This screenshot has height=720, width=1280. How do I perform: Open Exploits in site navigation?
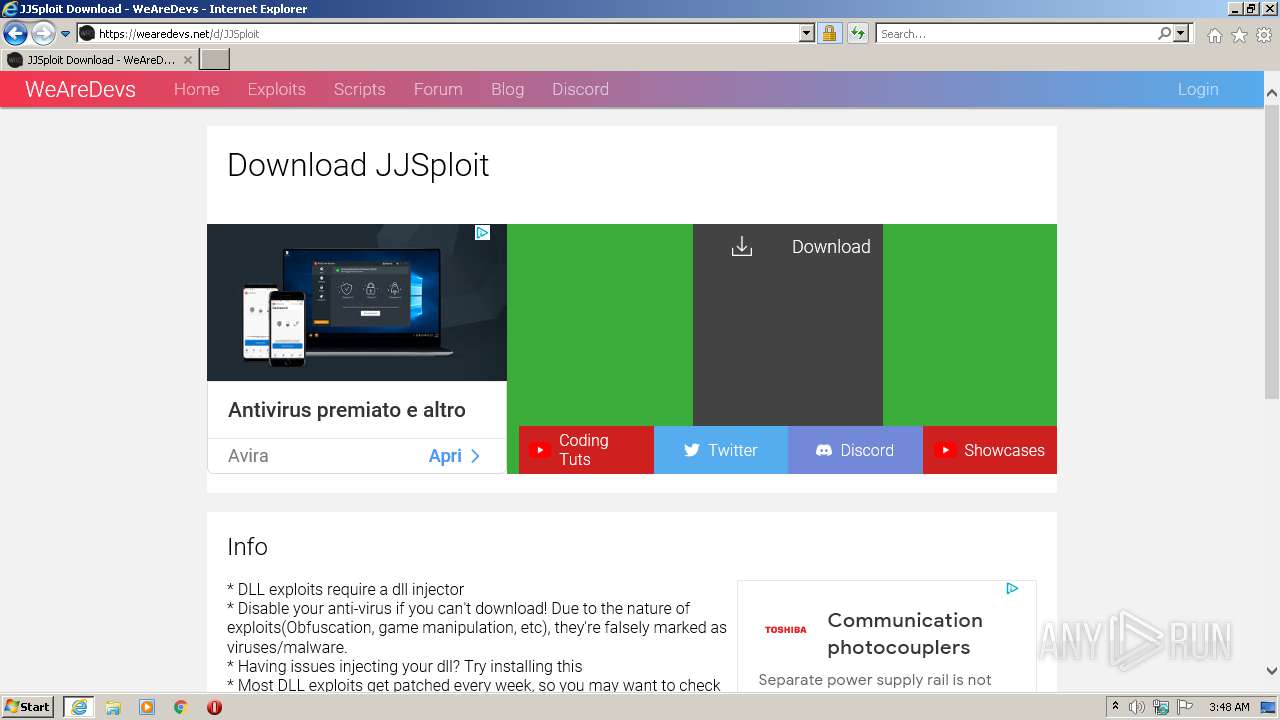click(276, 89)
